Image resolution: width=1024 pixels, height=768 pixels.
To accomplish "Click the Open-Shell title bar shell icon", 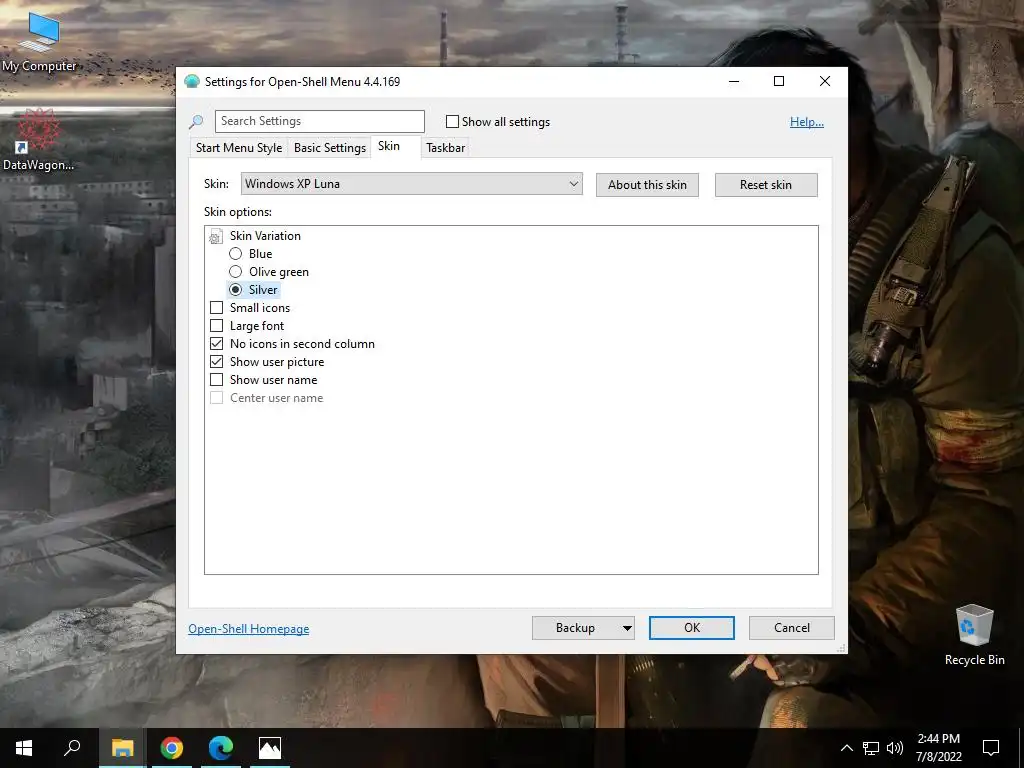I will (191, 82).
